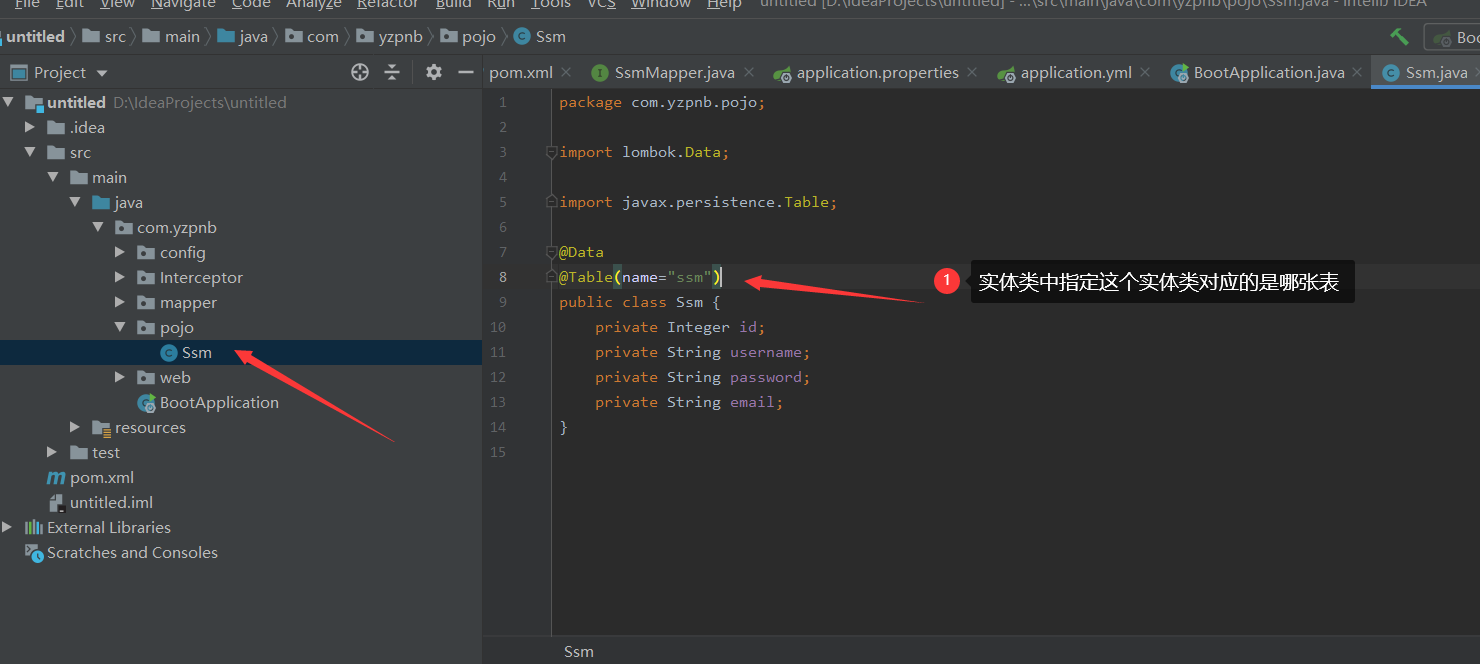The width and height of the screenshot is (1480, 664).
Task: Expand the web package
Action: (120, 377)
